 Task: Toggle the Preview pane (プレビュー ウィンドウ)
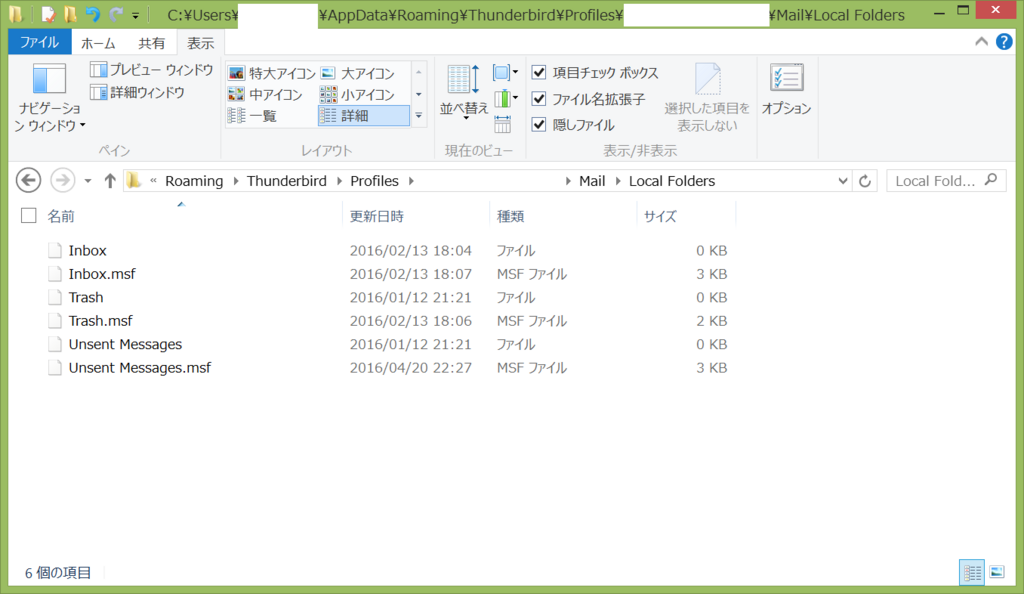pos(152,70)
